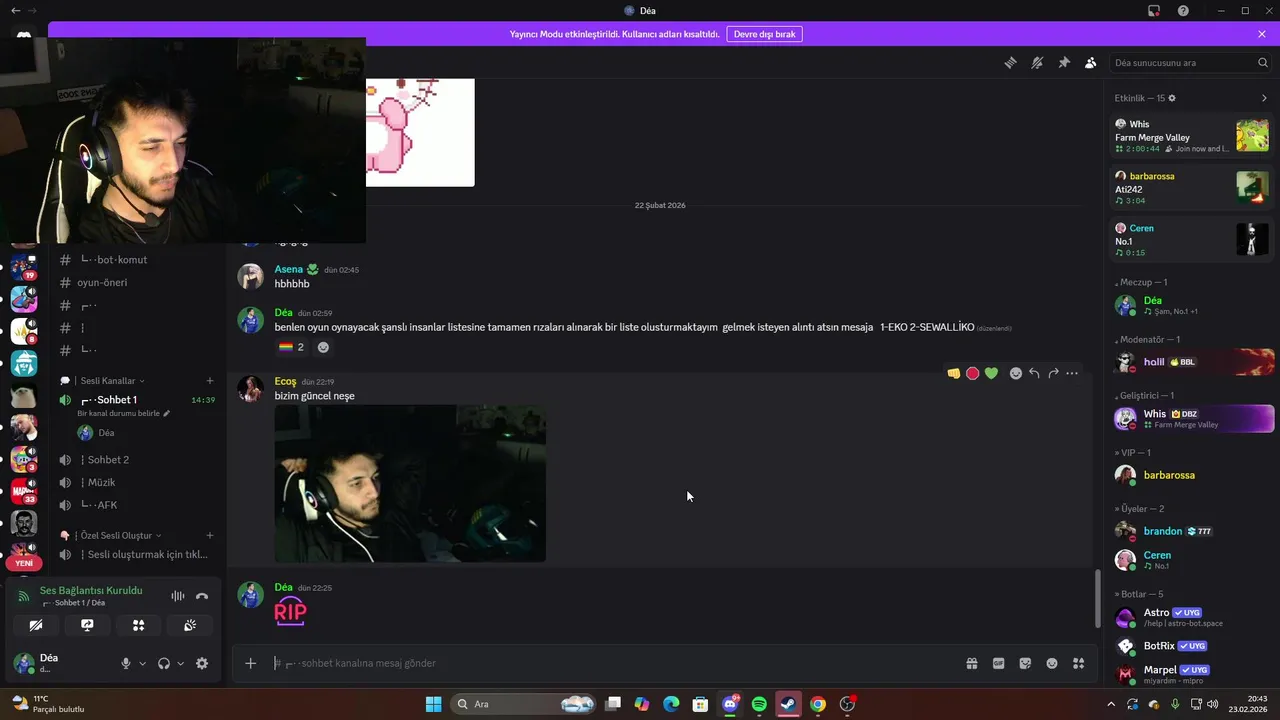Reply to Ecoş message
1280x720 pixels.
click(x=1034, y=373)
